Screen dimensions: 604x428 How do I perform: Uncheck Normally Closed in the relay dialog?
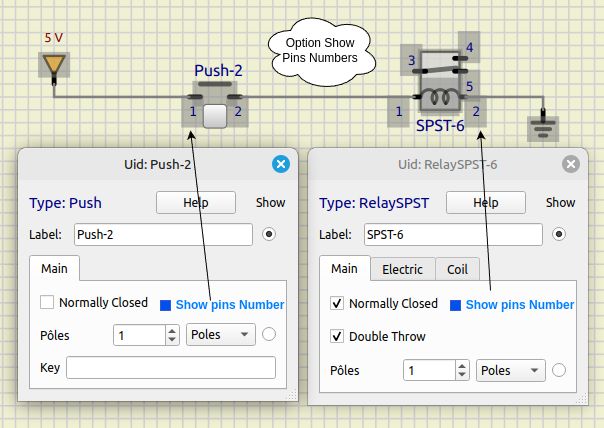coord(337,303)
